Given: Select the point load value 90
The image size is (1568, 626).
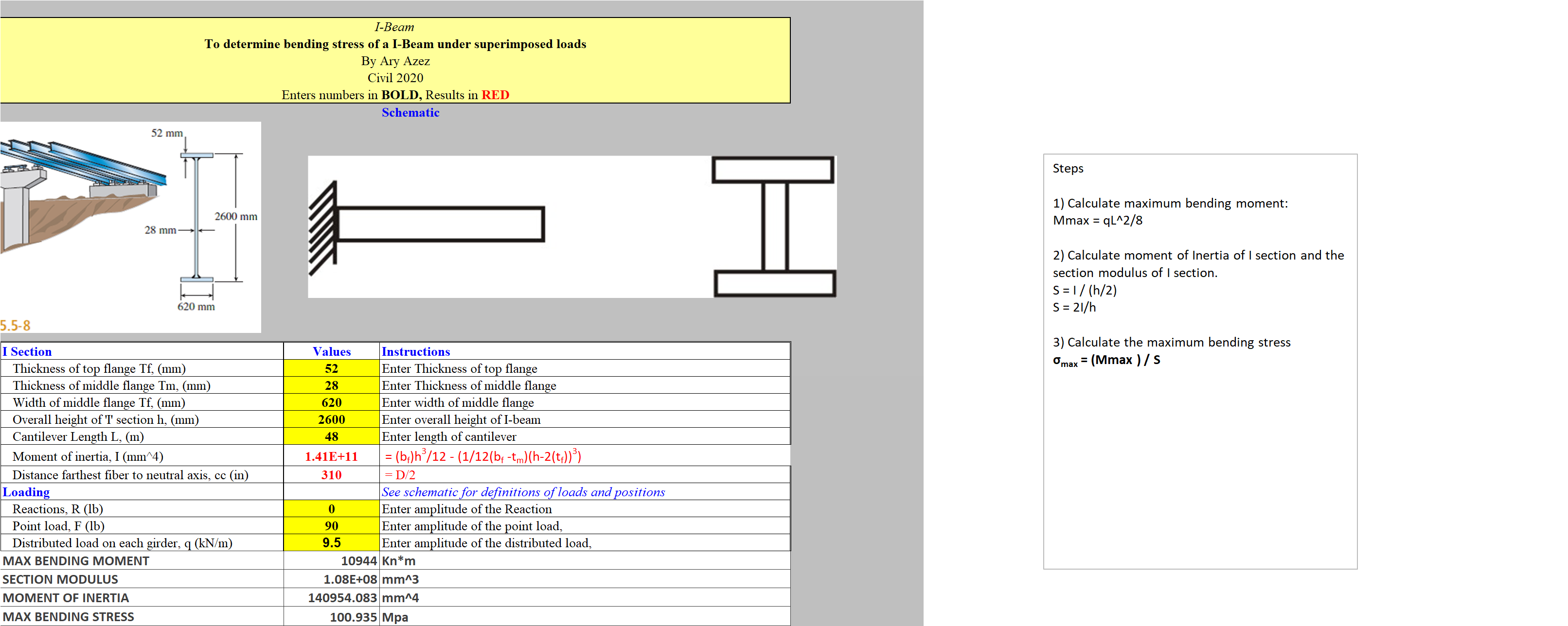Looking at the screenshot, I should (x=331, y=525).
